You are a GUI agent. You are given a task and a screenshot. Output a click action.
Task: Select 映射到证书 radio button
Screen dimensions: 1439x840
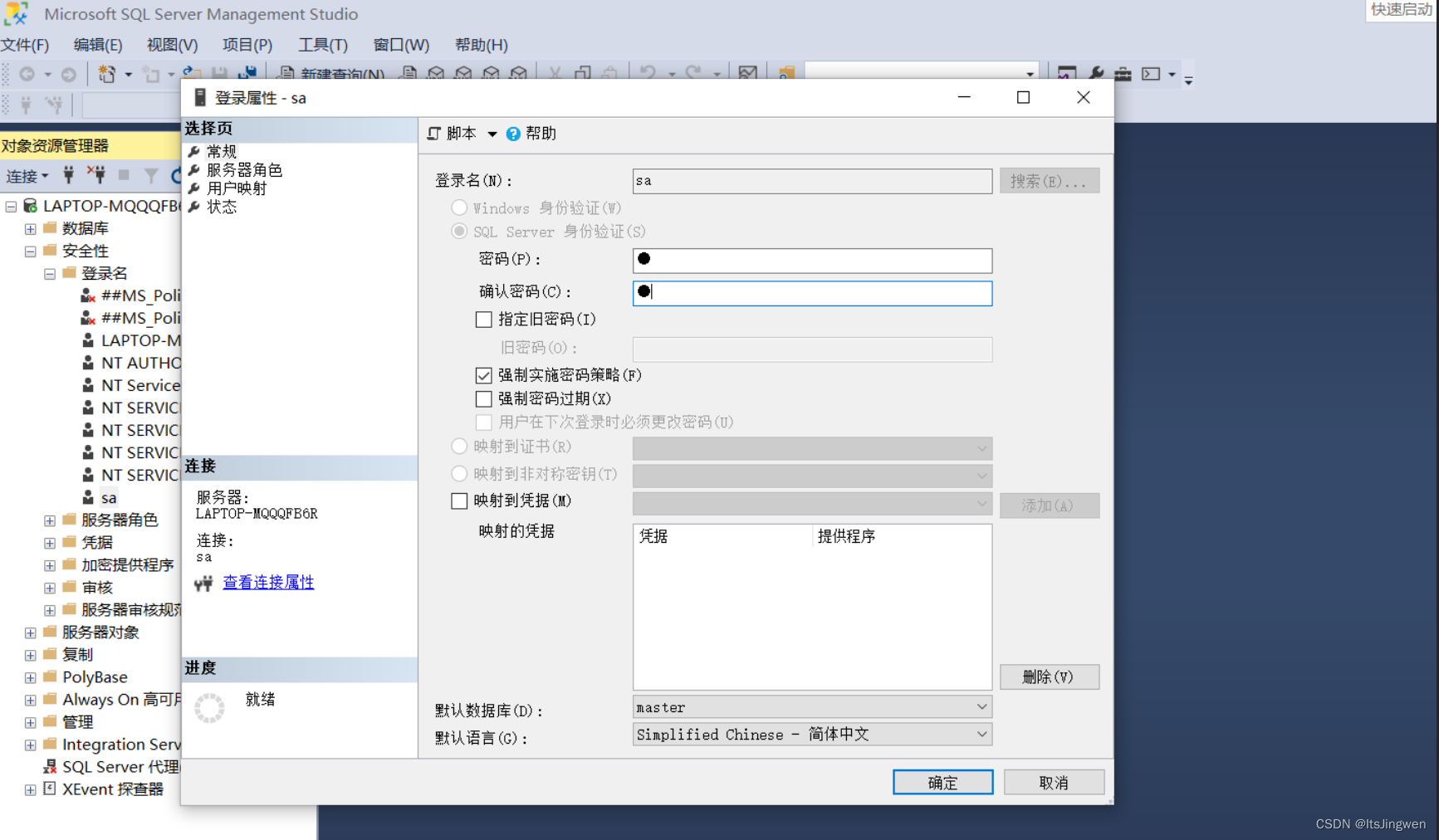pos(459,447)
